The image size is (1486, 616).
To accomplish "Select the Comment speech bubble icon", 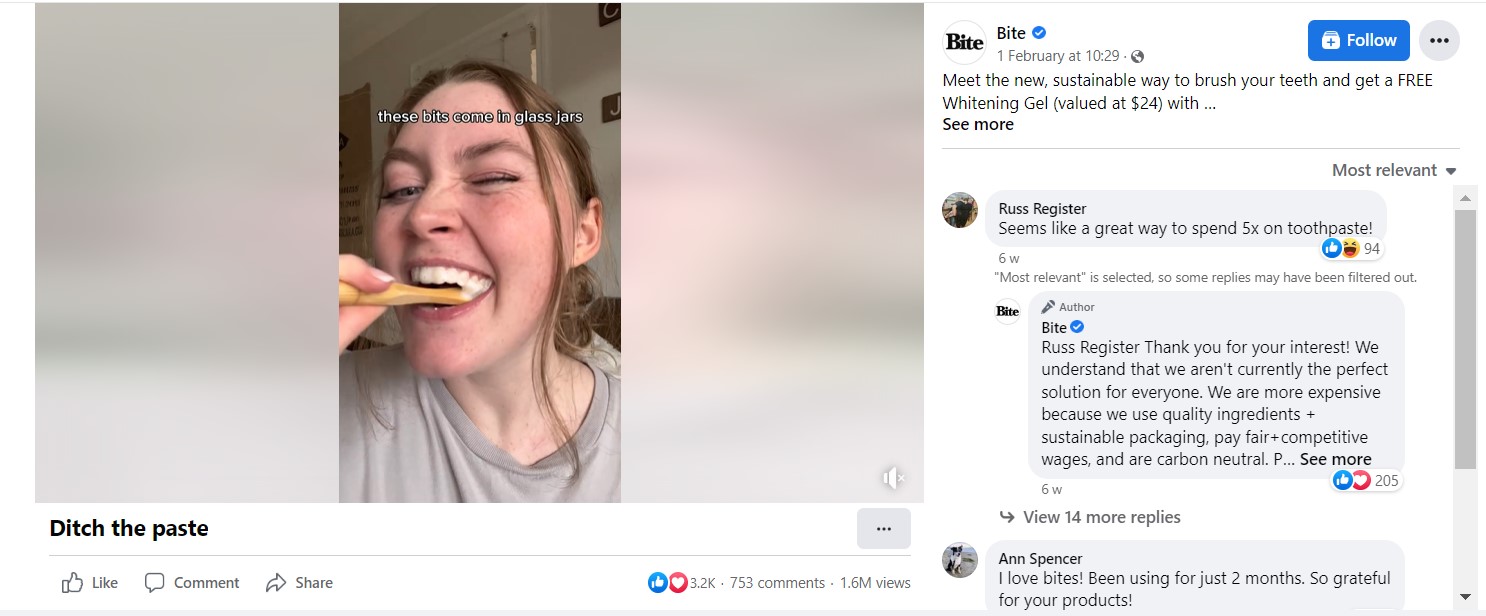I will 155,582.
